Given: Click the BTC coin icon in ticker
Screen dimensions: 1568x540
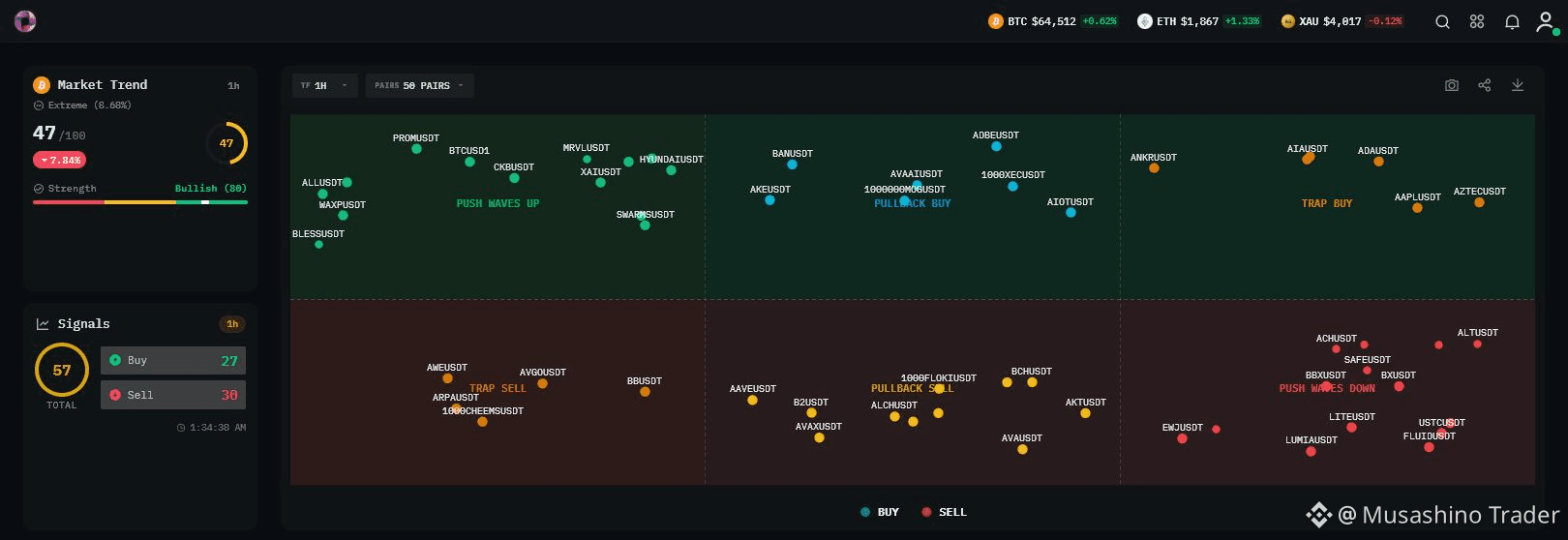Looking at the screenshot, I should point(995,21).
